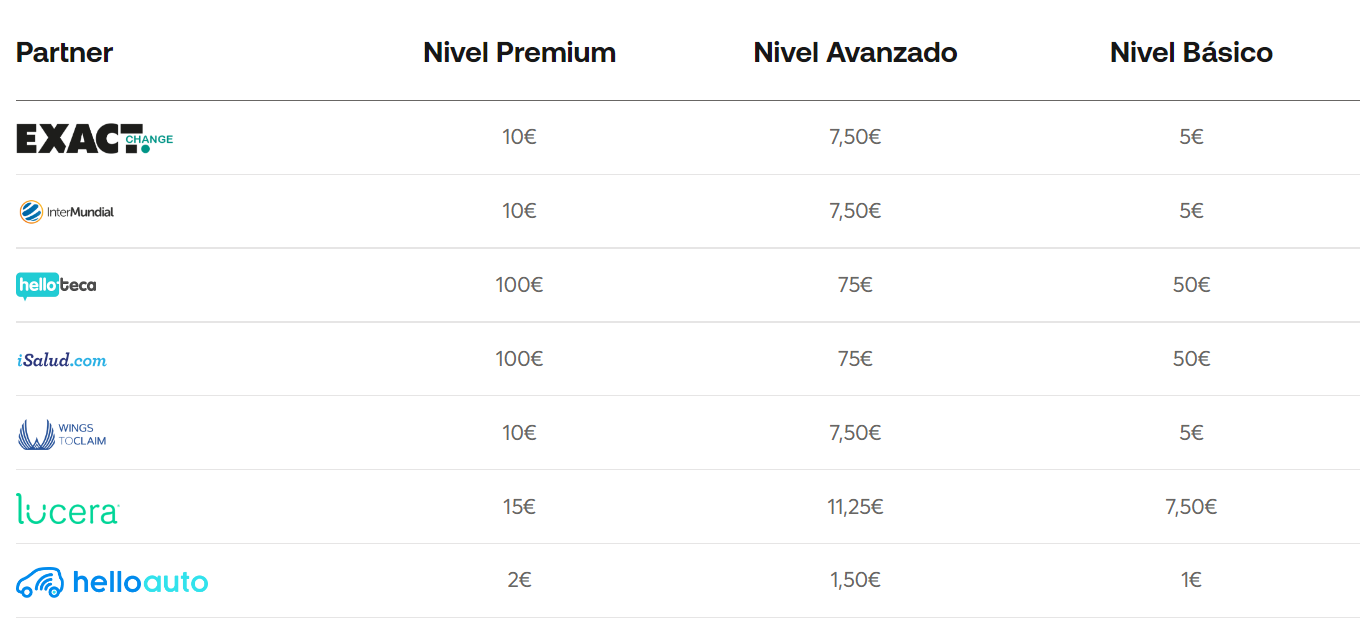Click the Nivel Básico column header

pyautogui.click(x=1191, y=52)
